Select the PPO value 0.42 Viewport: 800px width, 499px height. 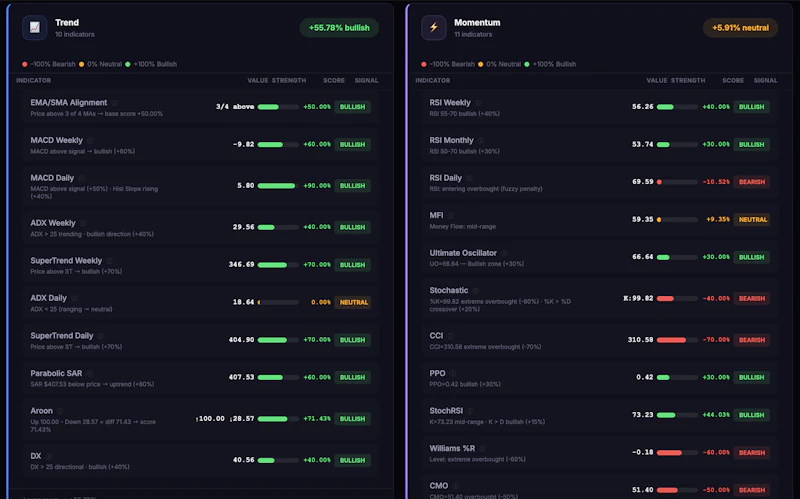pos(644,377)
